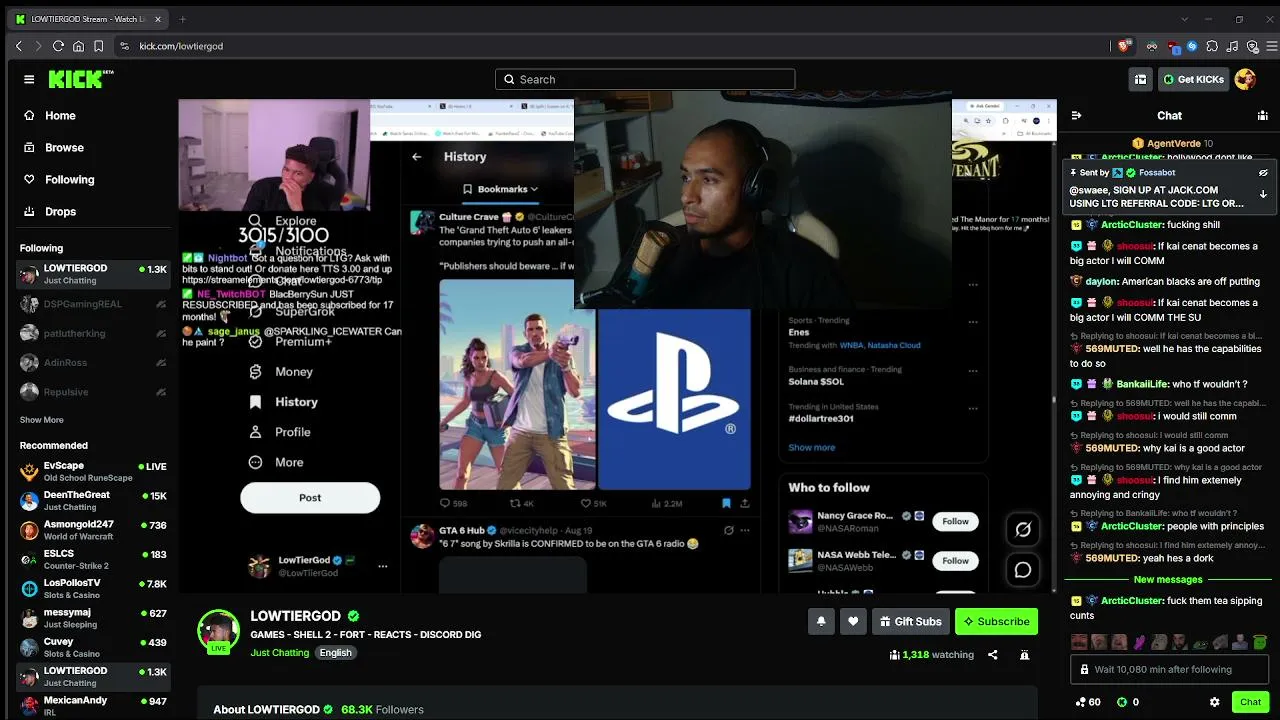Click the green Subscribe button

tap(996, 621)
